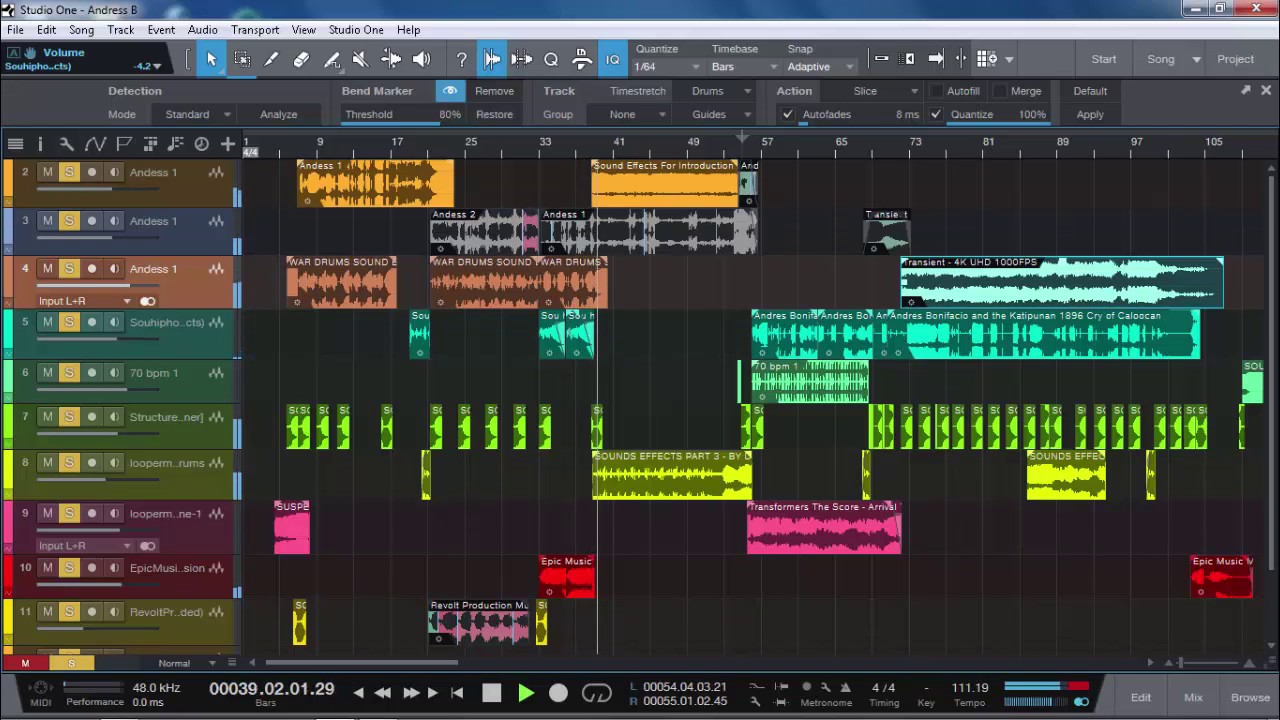Click the Remove bend marker button

click(x=494, y=91)
